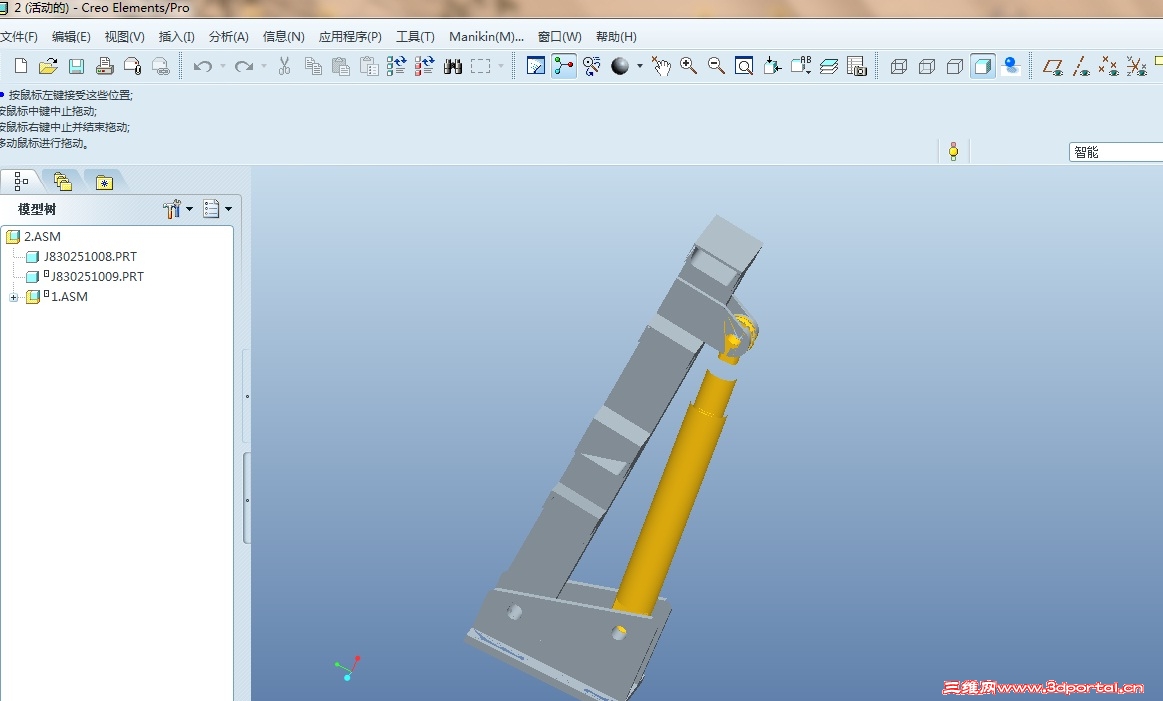1163x701 pixels.
Task: Click the Paste Special icon
Action: (369, 66)
